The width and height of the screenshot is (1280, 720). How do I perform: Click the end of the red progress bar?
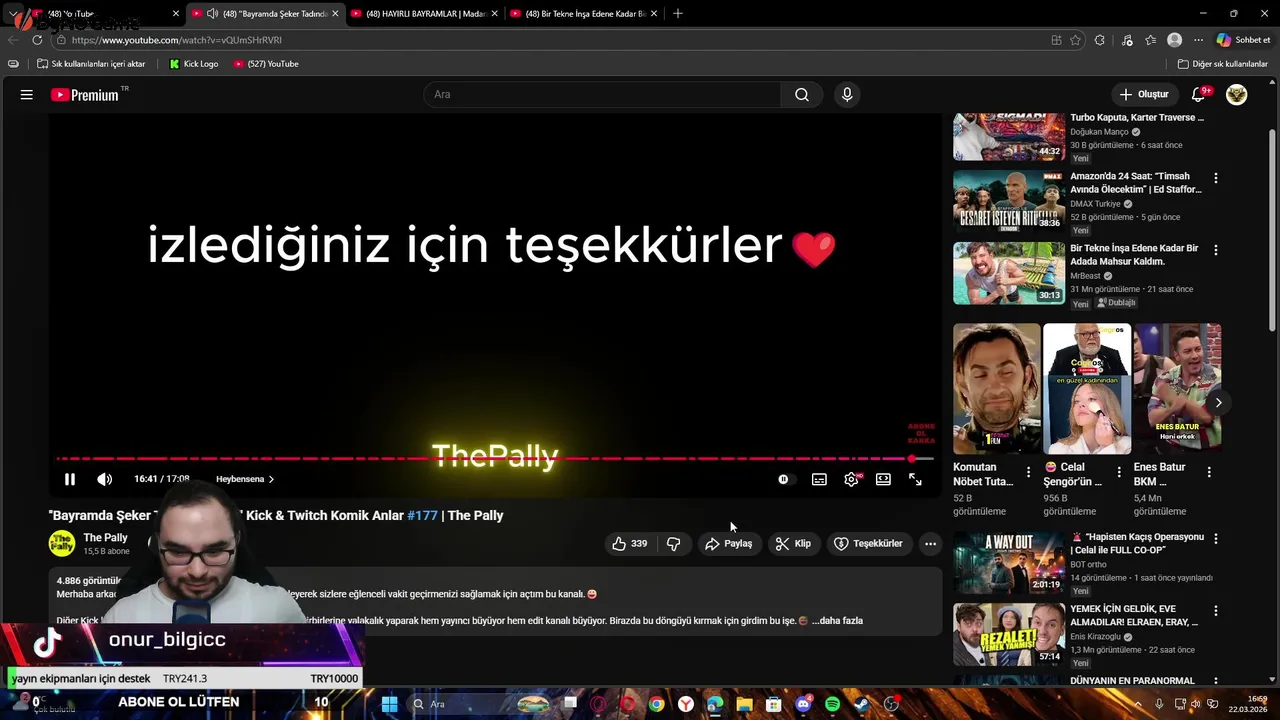click(x=911, y=459)
